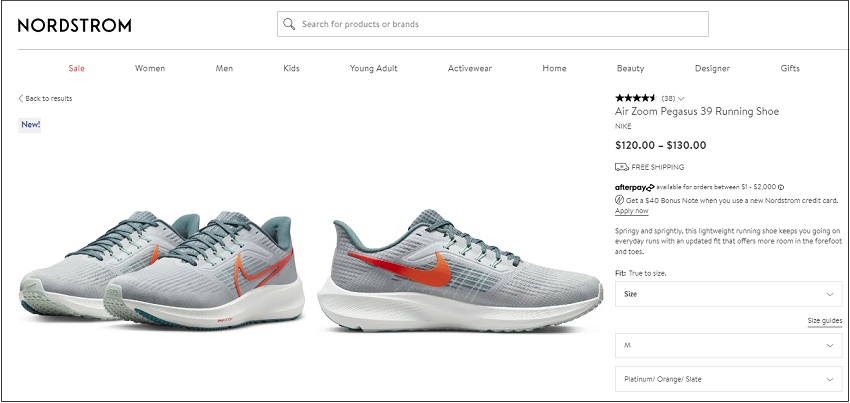Screen dimensions: 850x403
Task: Open the Kids menu
Action: point(291,68)
